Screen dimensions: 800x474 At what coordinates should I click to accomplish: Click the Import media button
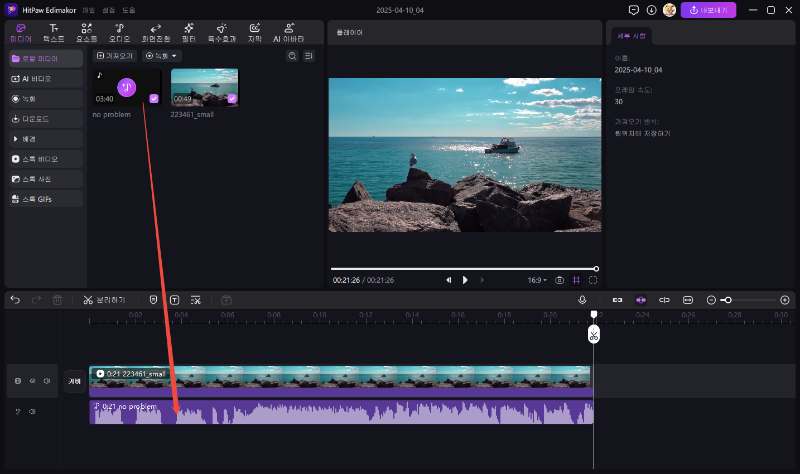(x=115, y=56)
